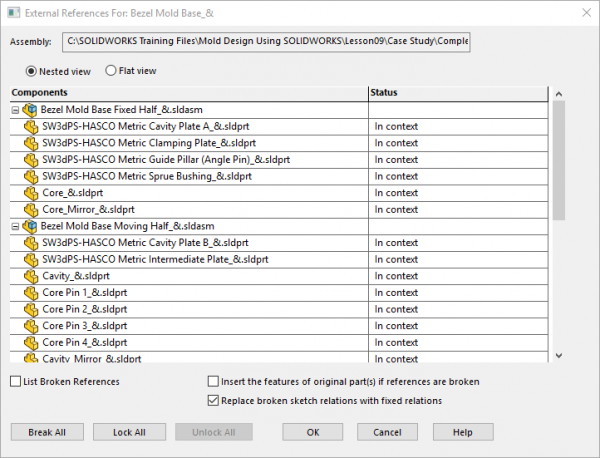Viewport: 600px width, 458px height.
Task: Click the Sprue Bushing part icon
Action: (31, 176)
